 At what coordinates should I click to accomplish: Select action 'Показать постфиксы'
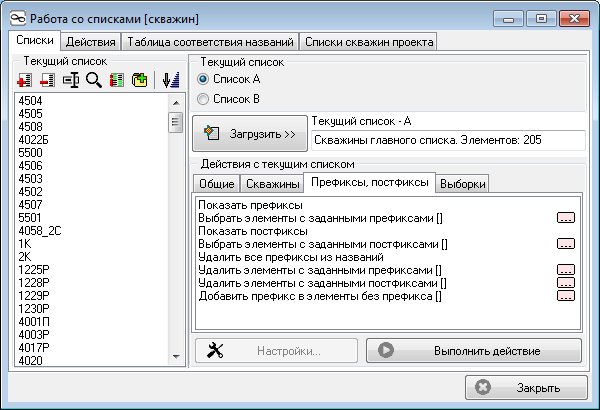[253, 231]
